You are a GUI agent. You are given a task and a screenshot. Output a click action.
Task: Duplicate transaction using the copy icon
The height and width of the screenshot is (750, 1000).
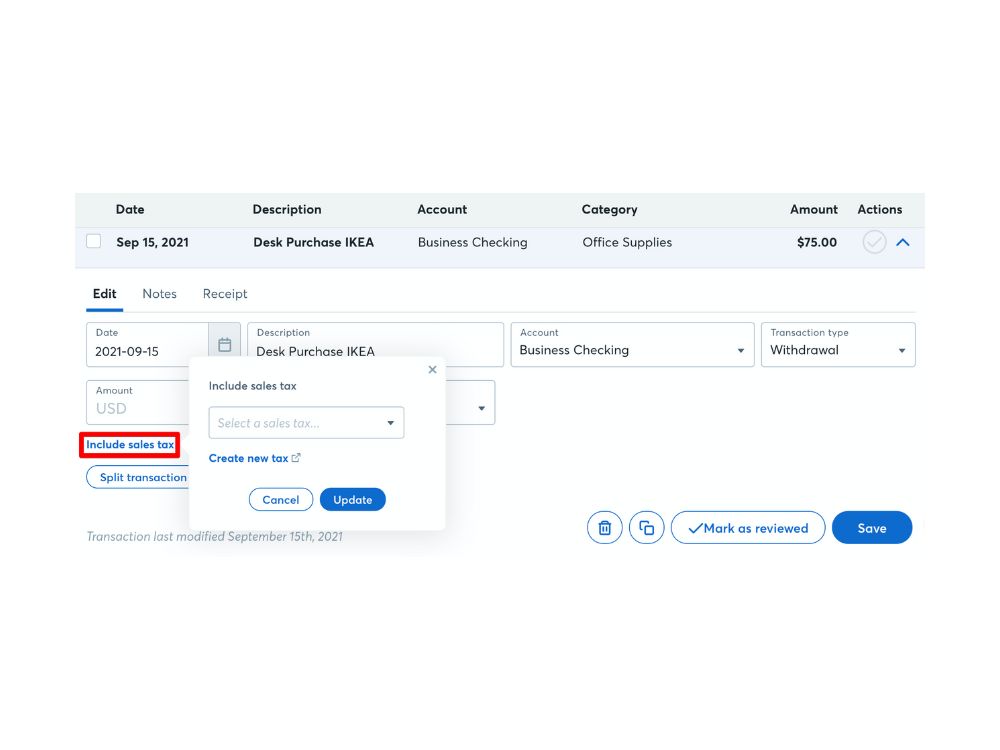646,527
